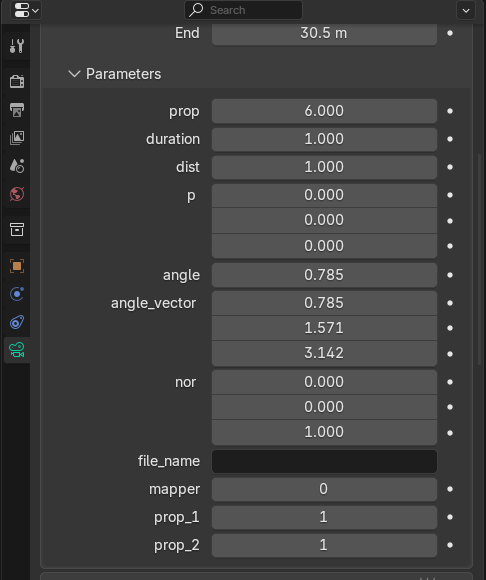Click the second p value field
Viewport: 486px width, 580px height.
[x=324, y=220]
